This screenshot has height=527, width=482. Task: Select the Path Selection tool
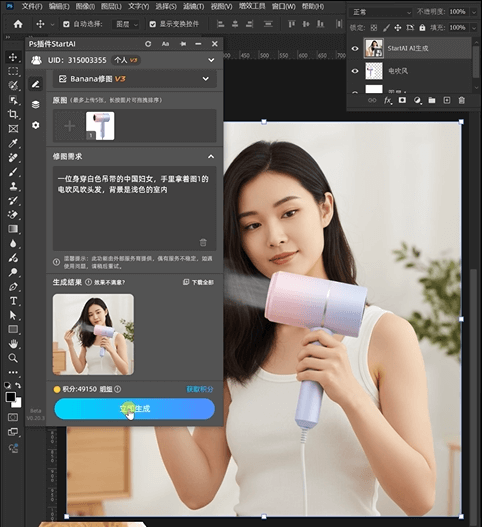[13, 315]
